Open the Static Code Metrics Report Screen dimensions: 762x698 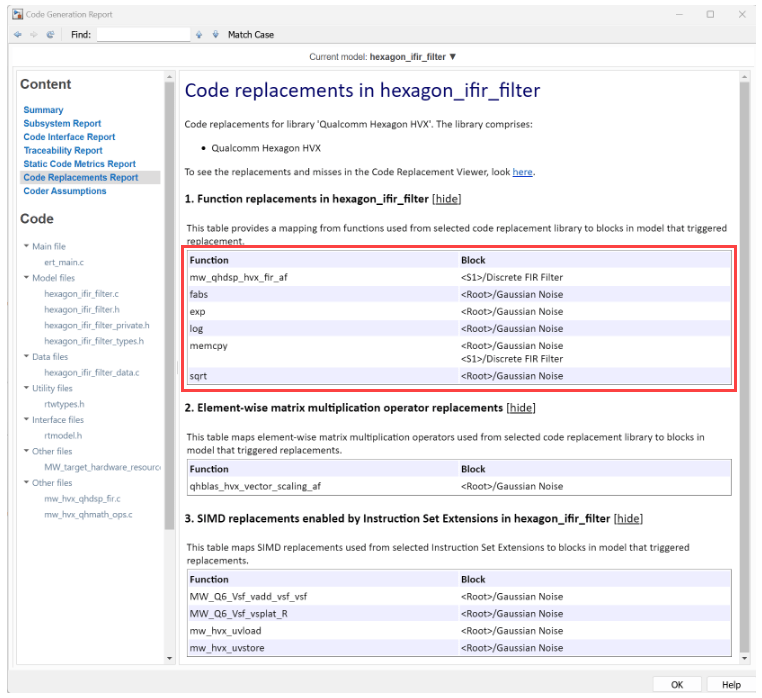(79, 164)
